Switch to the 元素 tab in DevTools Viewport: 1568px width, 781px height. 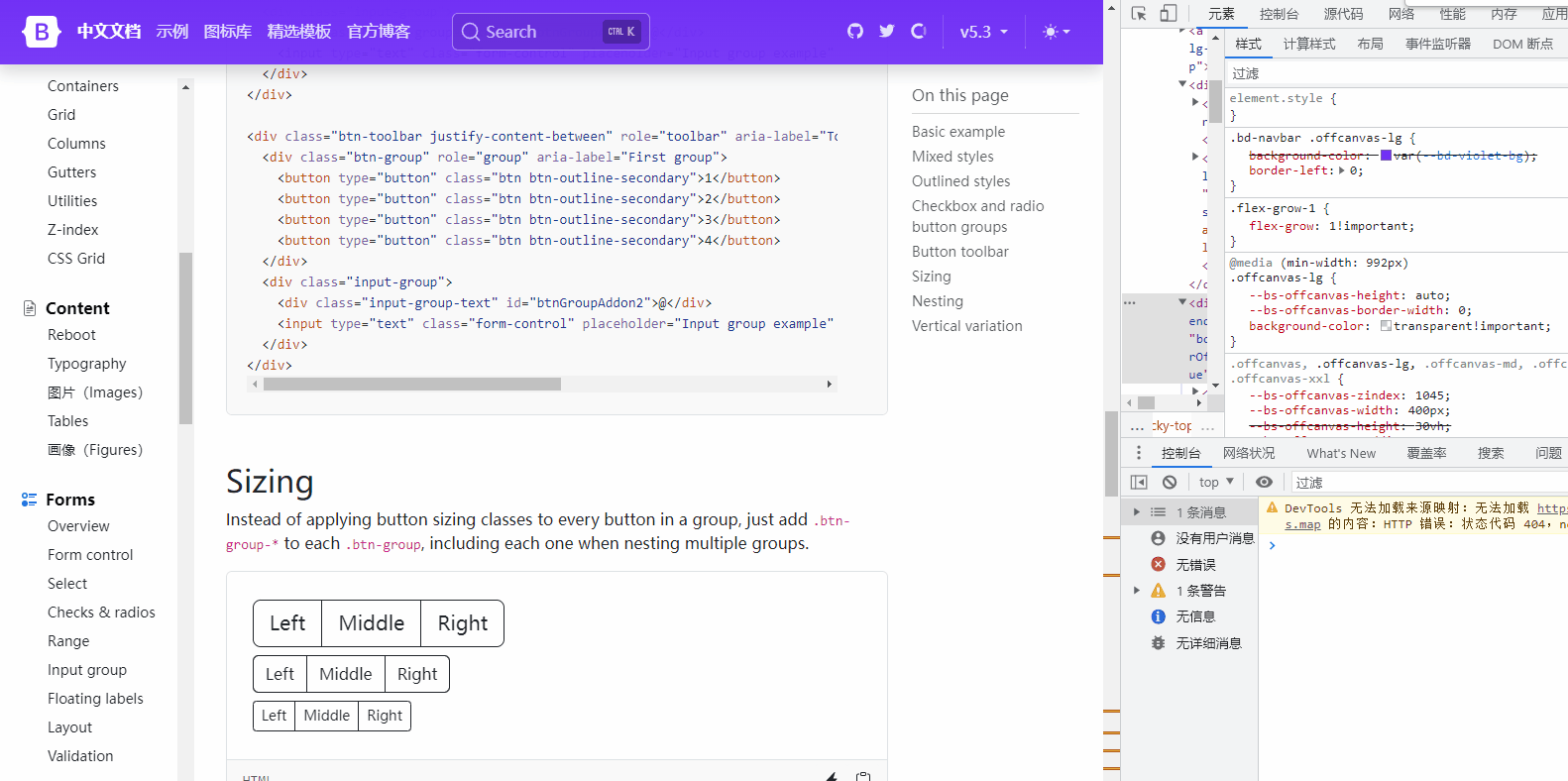tap(1221, 14)
